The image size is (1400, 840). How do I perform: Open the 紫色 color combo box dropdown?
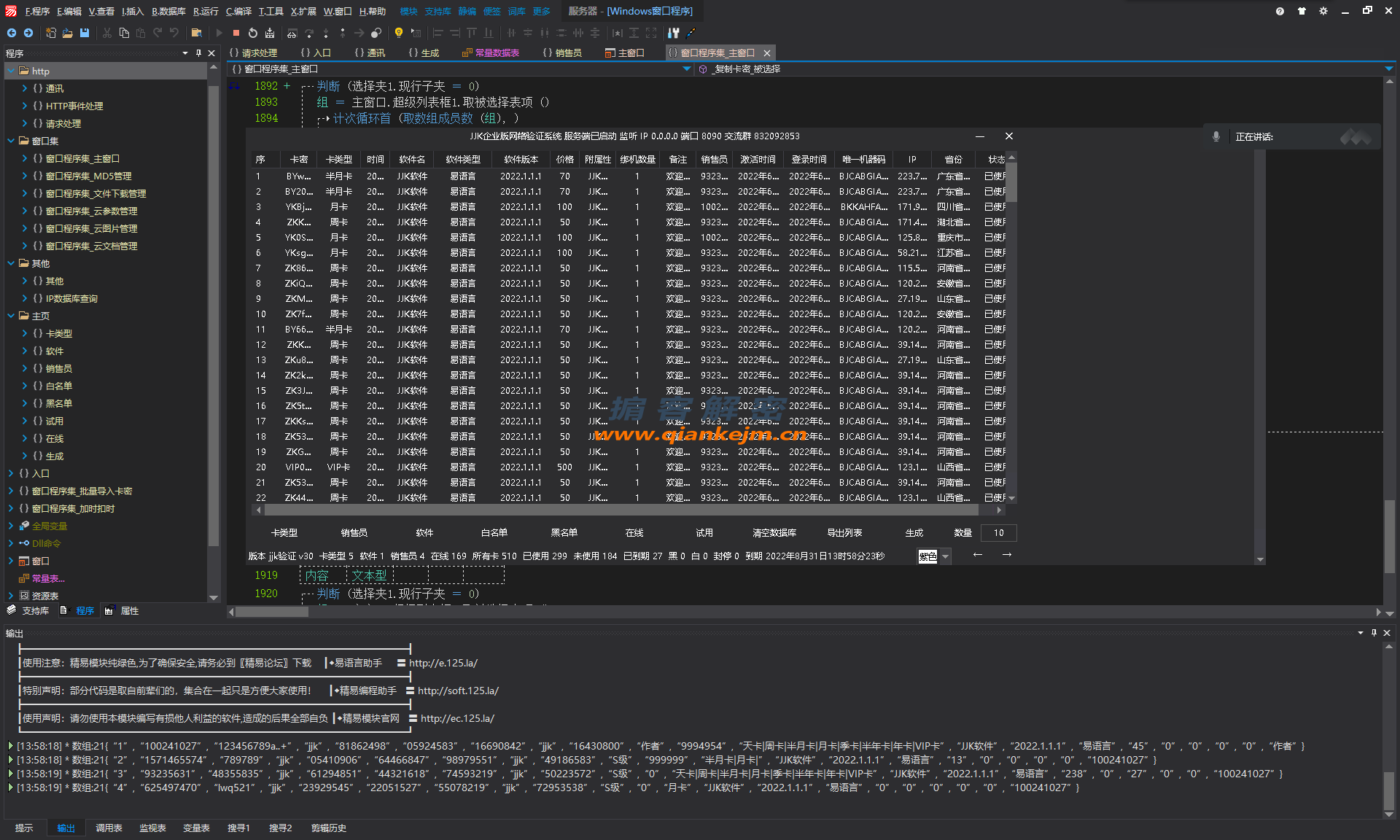click(946, 556)
